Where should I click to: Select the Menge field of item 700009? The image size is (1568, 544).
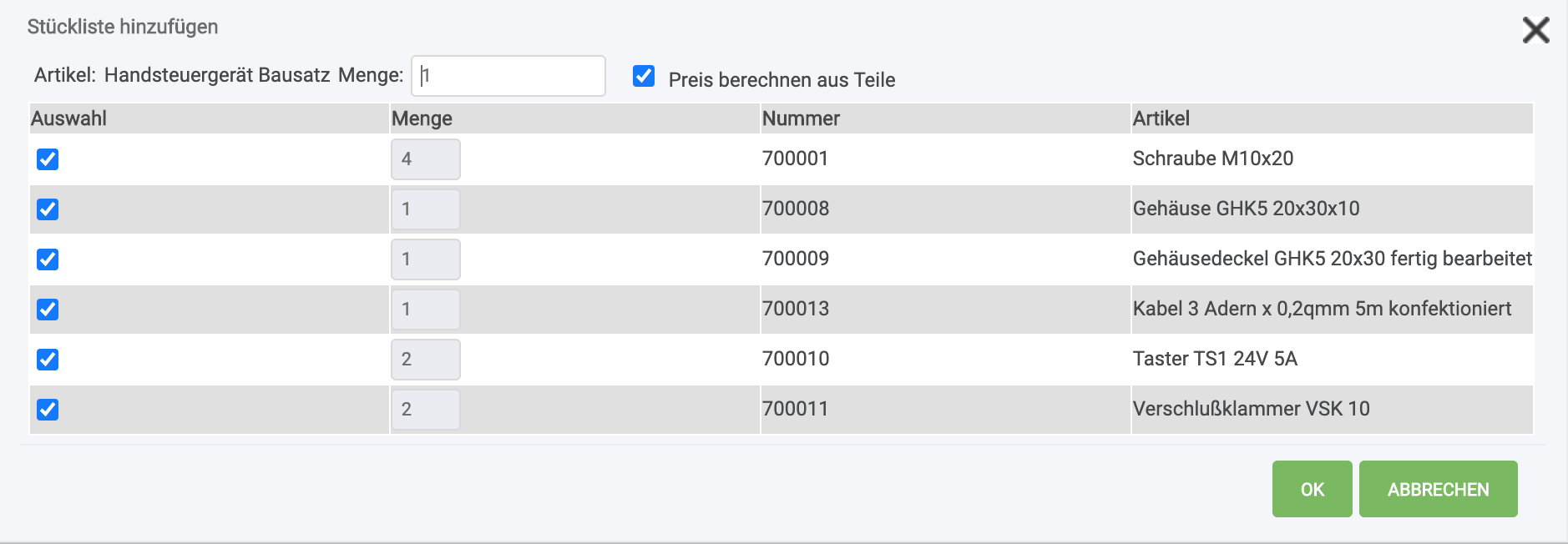[425, 259]
